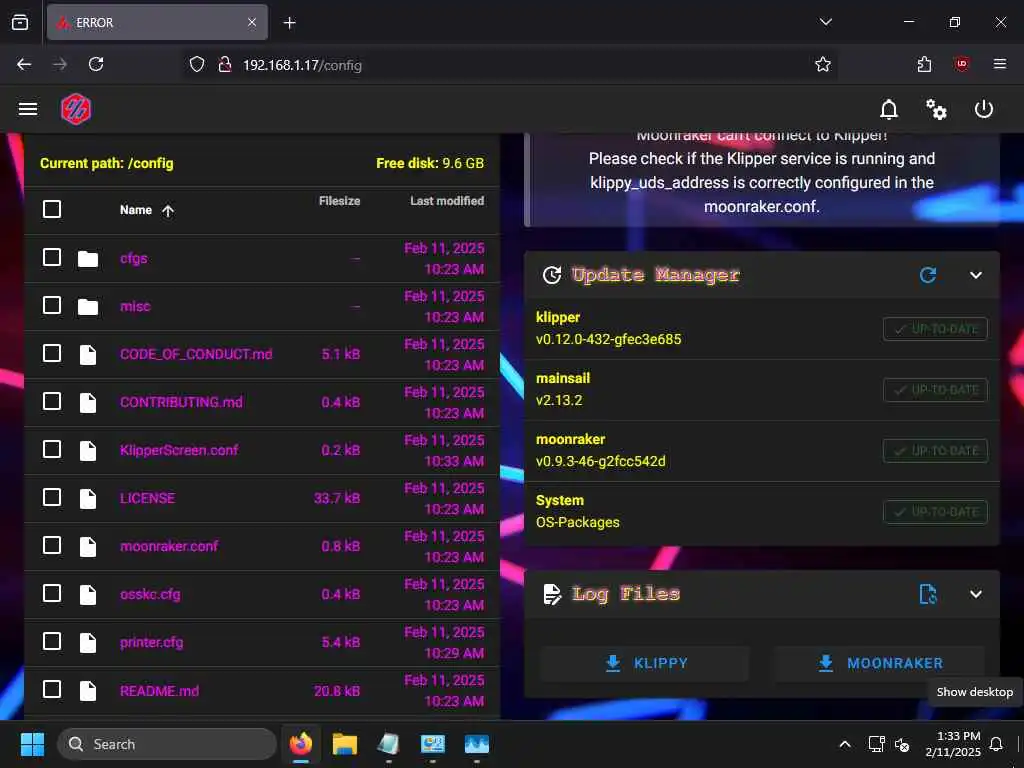
Task: Select the printer.cfg checkbox
Action: pos(52,641)
